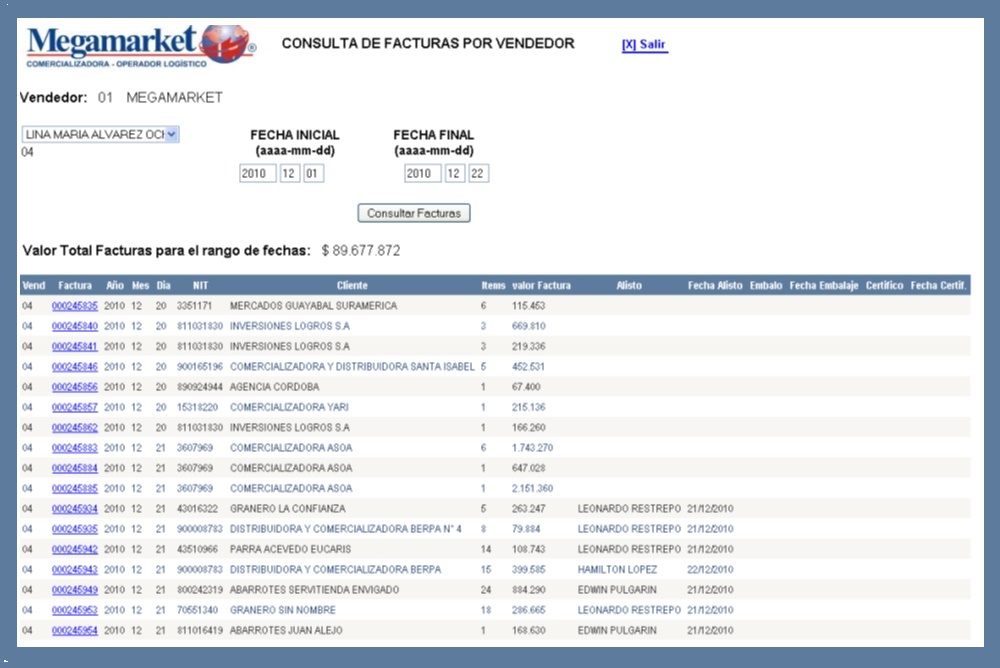1000x668 pixels.
Task: Click the Consultar Facturas button
Action: [x=413, y=213]
